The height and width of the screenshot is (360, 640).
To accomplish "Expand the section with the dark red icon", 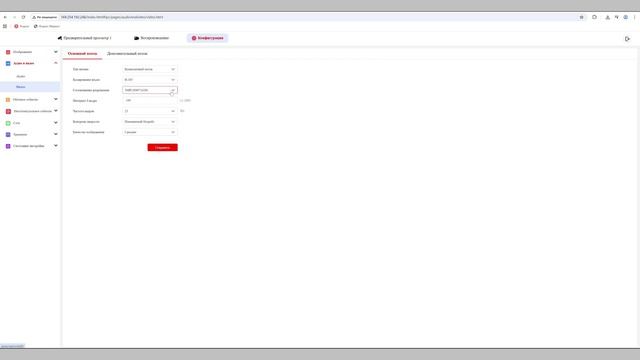I will [x=56, y=111].
